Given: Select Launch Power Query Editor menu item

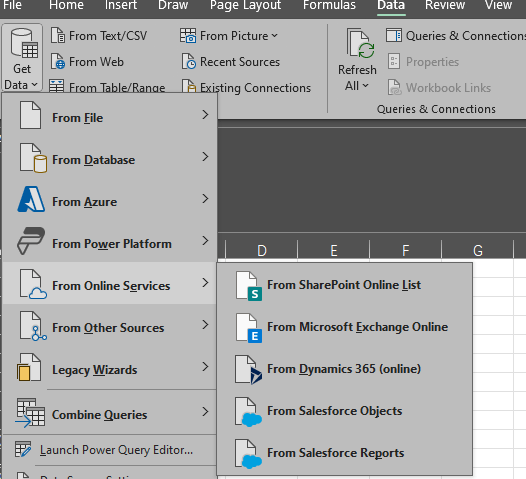Looking at the screenshot, I should [x=109, y=450].
